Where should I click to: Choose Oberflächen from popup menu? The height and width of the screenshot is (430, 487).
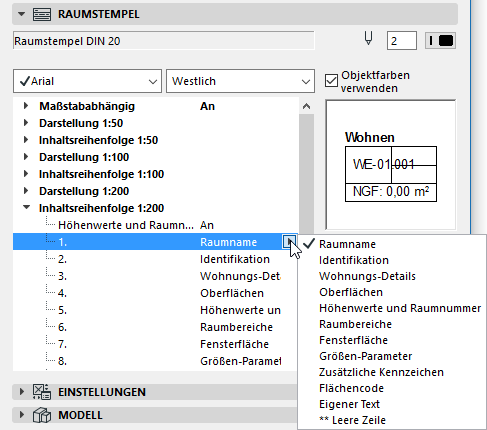tap(392, 292)
